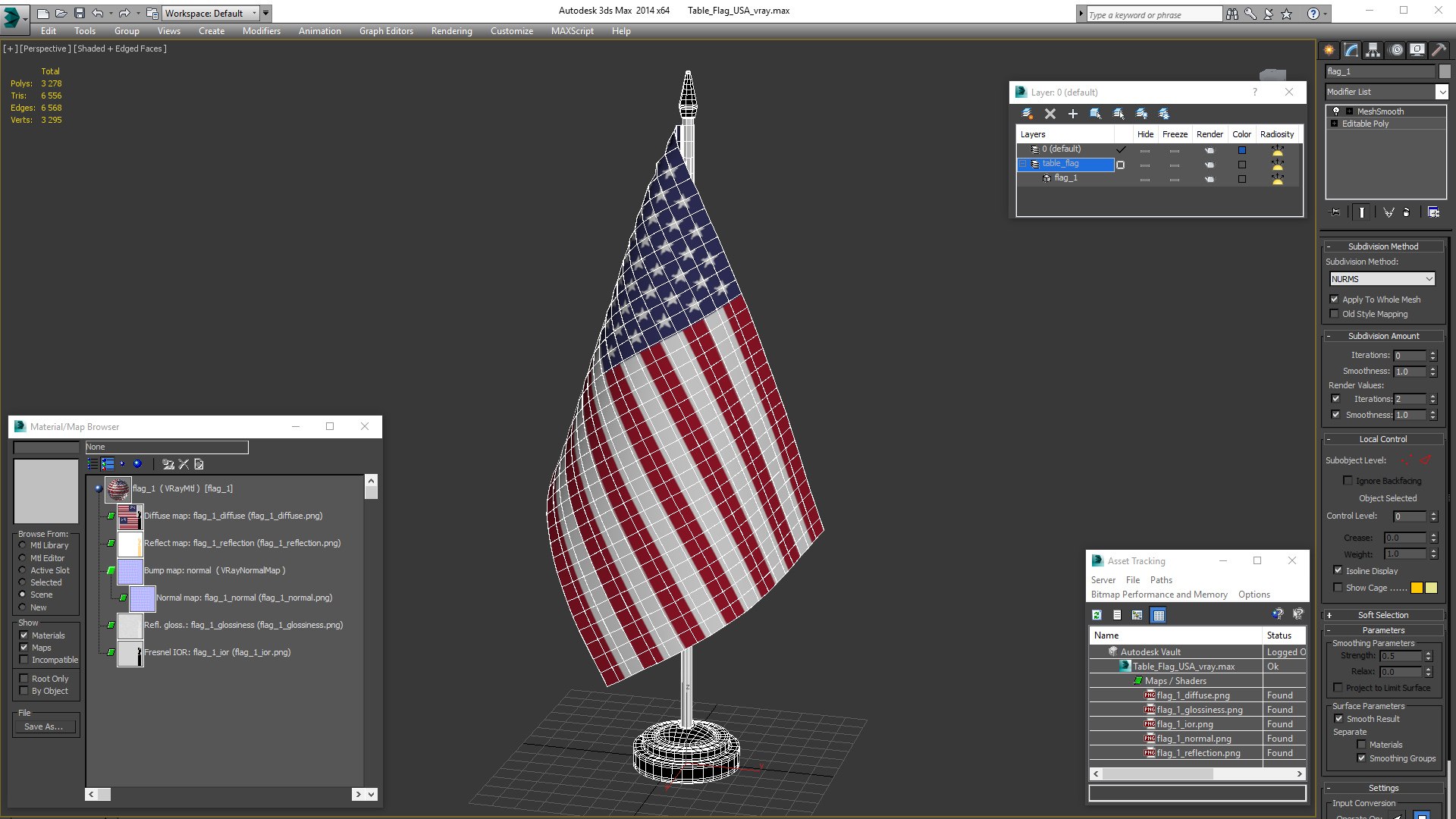Screen dimensions: 1456x819
Task: Click Save As... button in Material Browser
Action: click(x=44, y=726)
